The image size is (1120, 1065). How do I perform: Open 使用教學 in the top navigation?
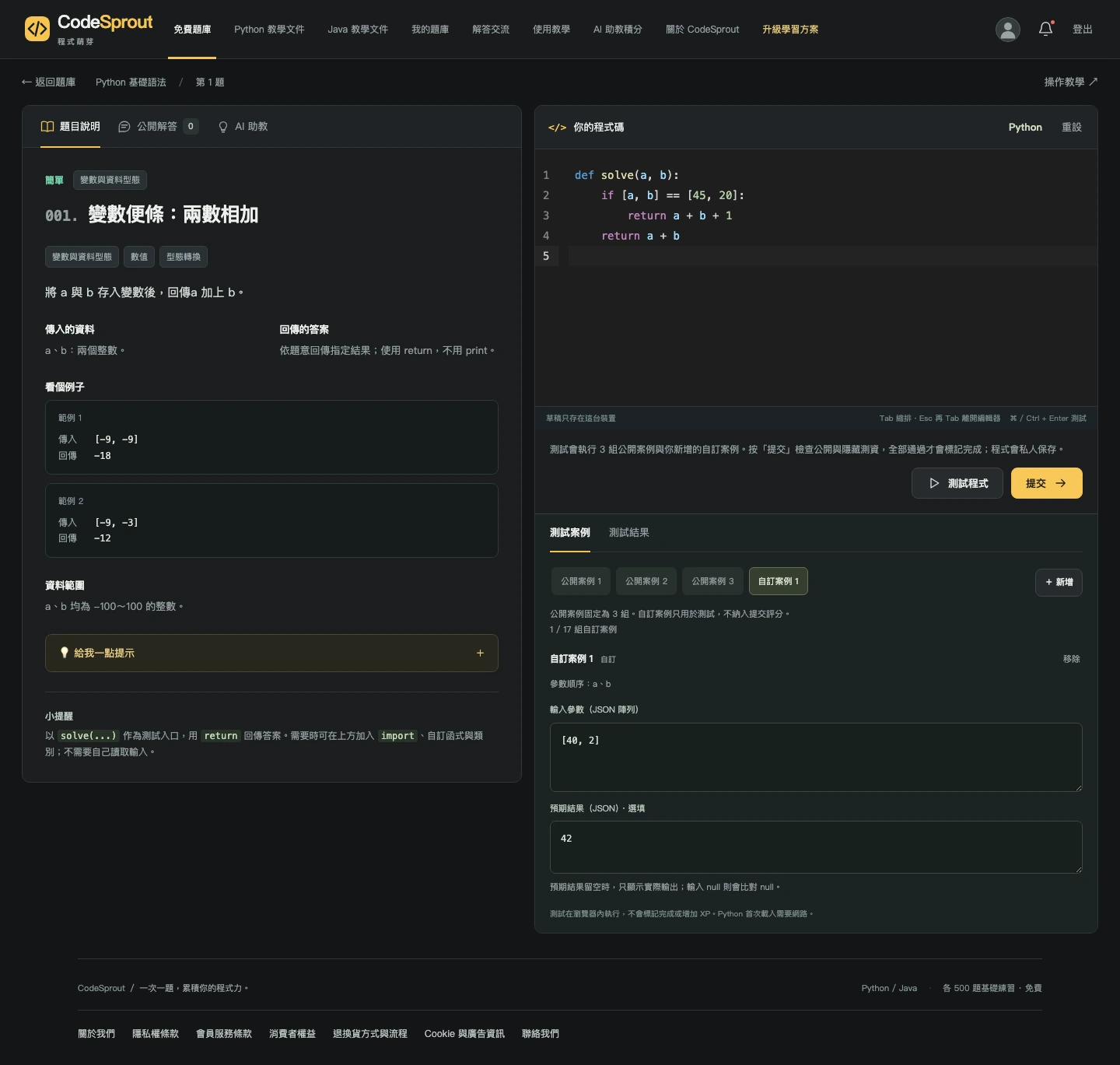(551, 30)
